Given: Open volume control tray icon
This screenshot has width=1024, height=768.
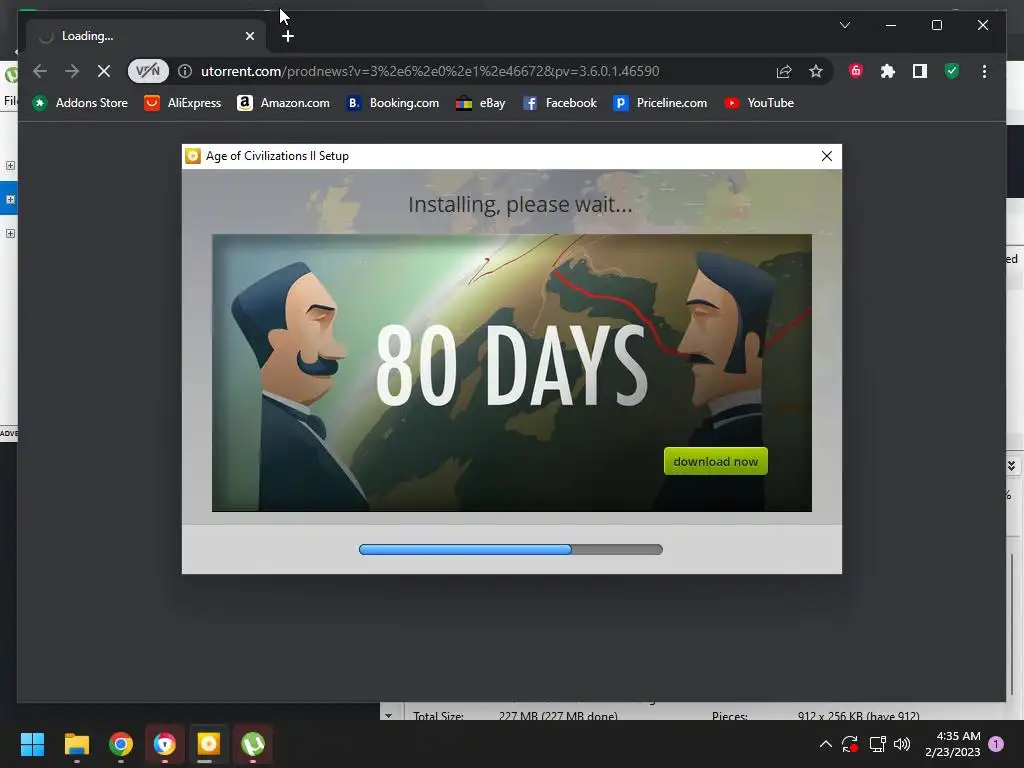Looking at the screenshot, I should 902,744.
